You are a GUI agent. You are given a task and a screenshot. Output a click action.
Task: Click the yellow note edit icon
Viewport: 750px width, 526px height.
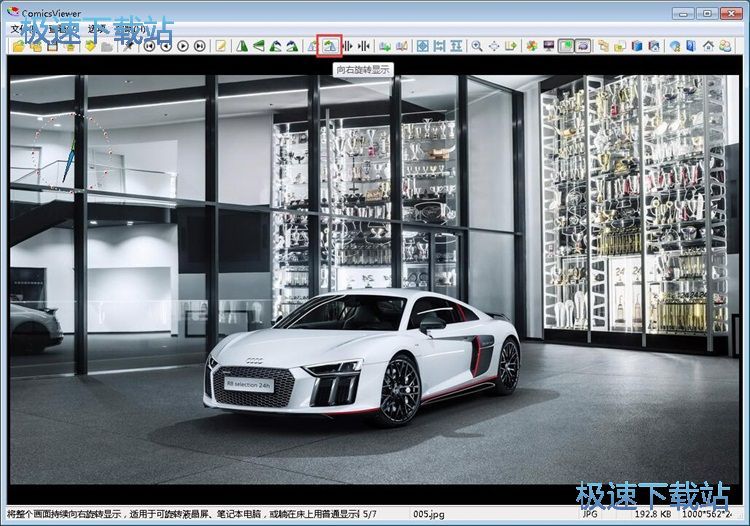[x=220, y=46]
